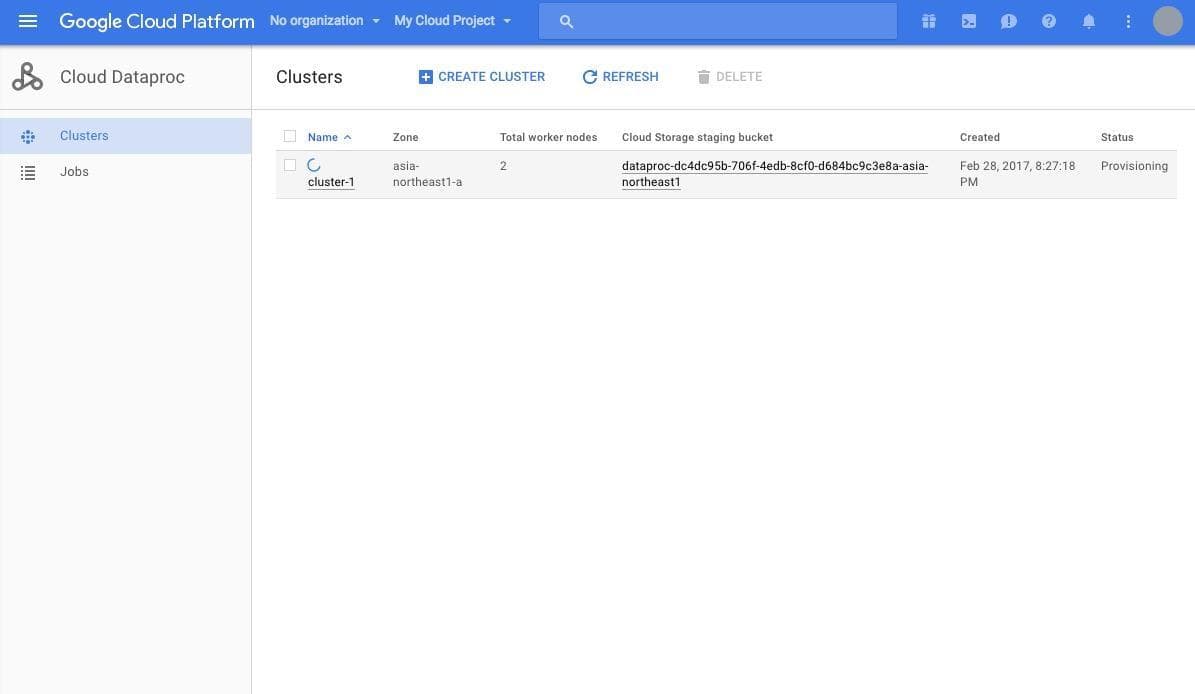
Task: Click the Google Cloud Platform title
Action: point(157,21)
